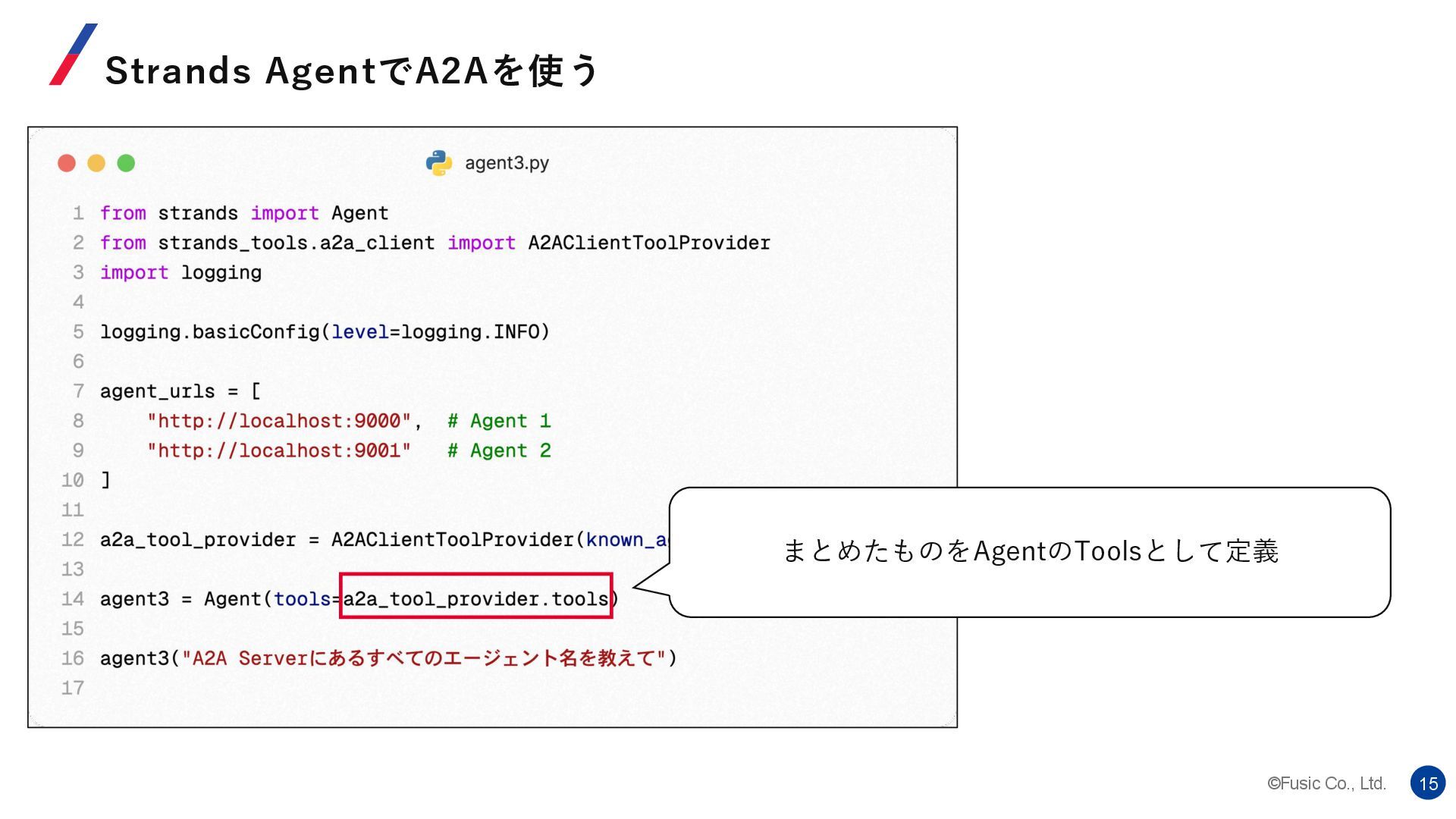Click the Python logo icon beside agent3.py

(439, 163)
